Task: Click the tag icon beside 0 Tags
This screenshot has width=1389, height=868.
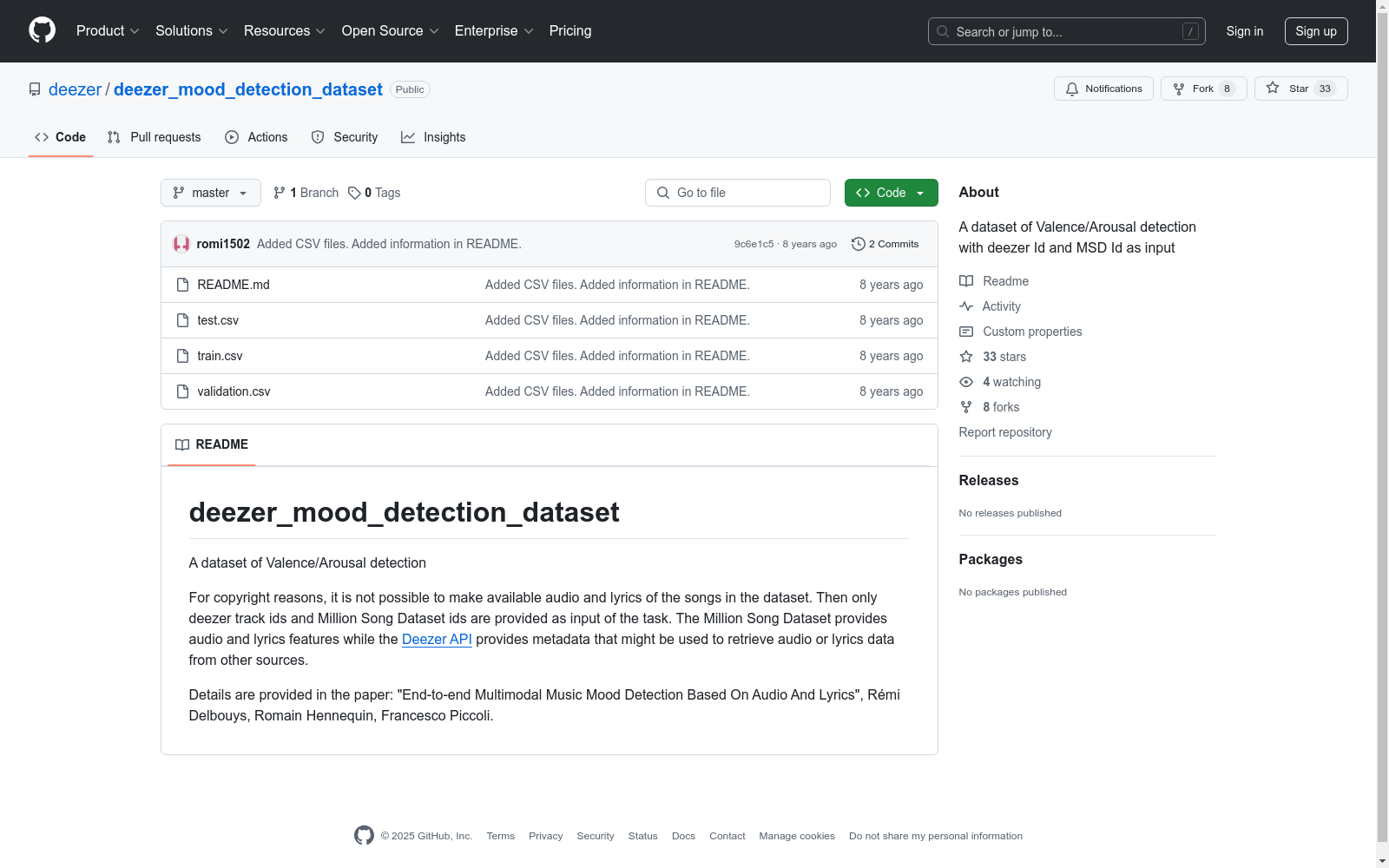Action: click(354, 193)
